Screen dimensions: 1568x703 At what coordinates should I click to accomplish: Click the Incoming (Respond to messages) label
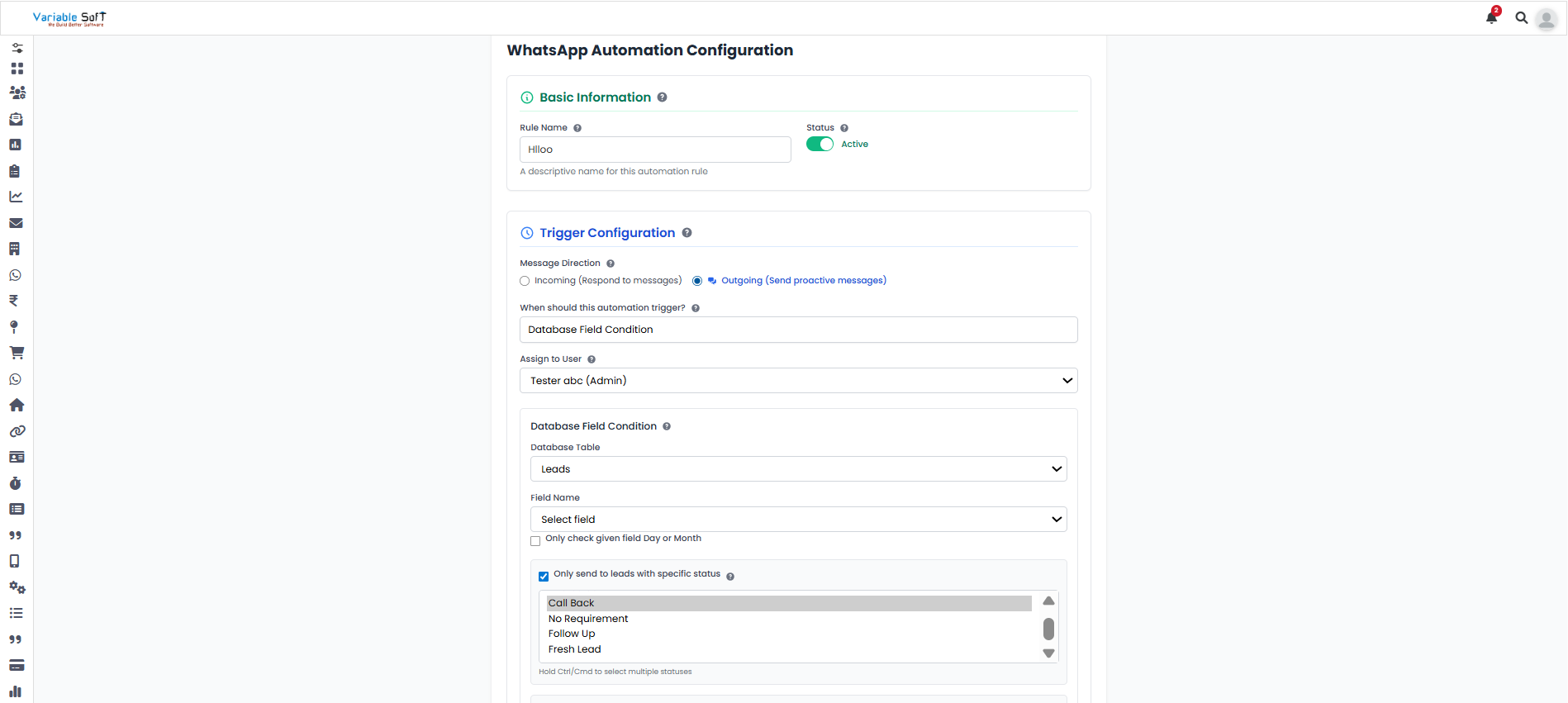coord(608,281)
